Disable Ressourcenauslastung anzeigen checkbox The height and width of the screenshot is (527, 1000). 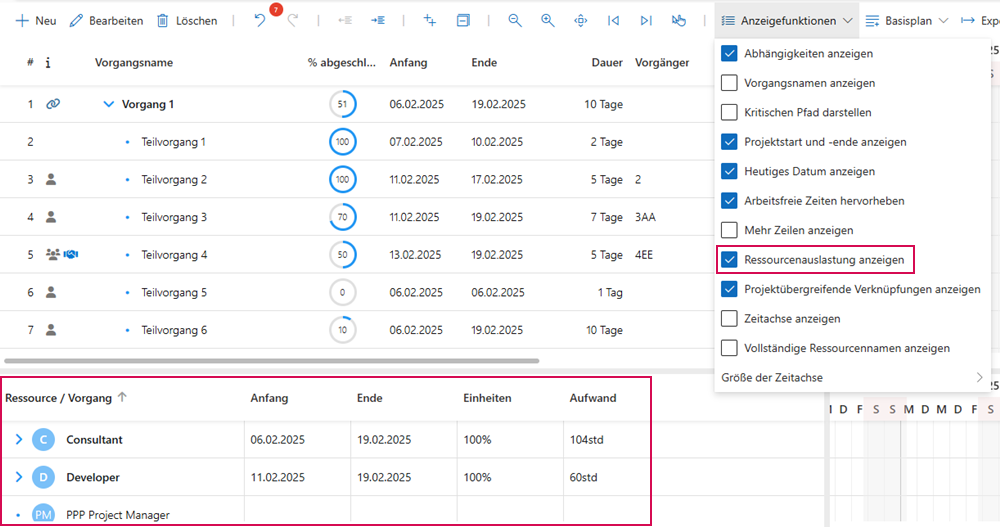pyautogui.click(x=730, y=260)
